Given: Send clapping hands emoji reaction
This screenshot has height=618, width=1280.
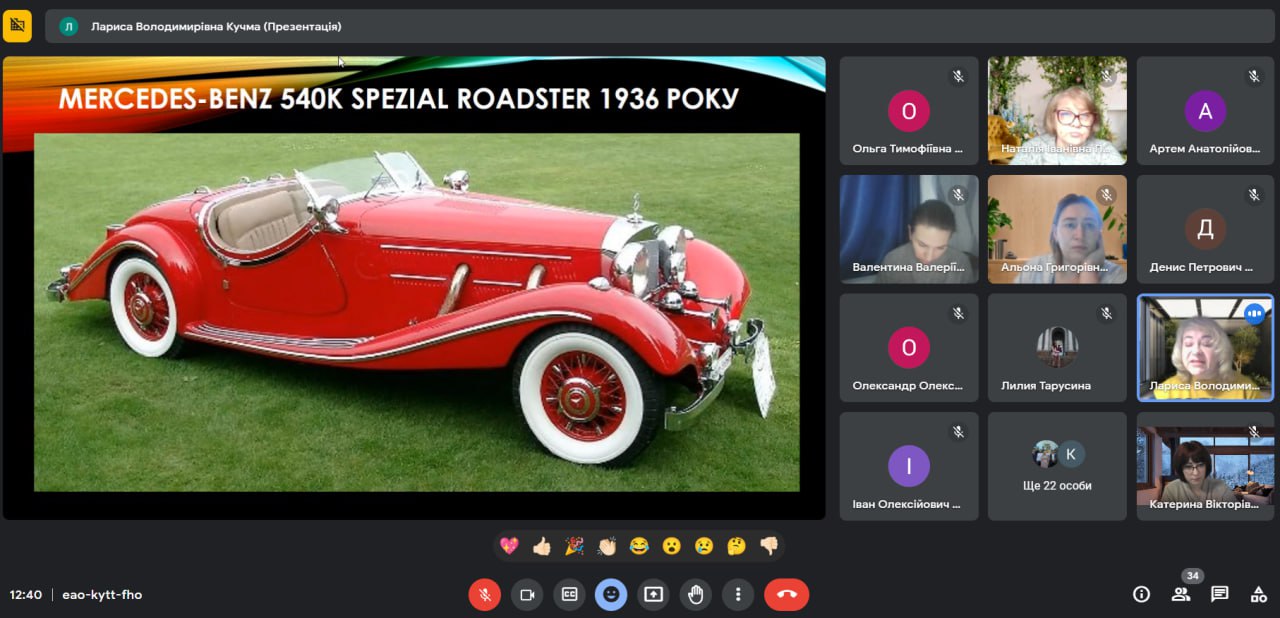Looking at the screenshot, I should [606, 546].
